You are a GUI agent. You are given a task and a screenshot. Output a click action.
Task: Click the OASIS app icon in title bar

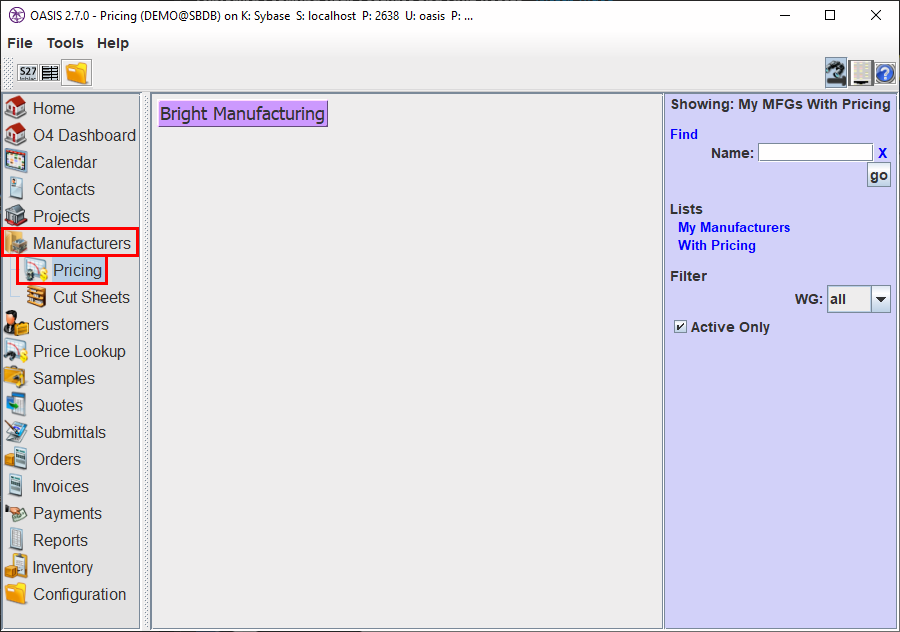tap(16, 15)
